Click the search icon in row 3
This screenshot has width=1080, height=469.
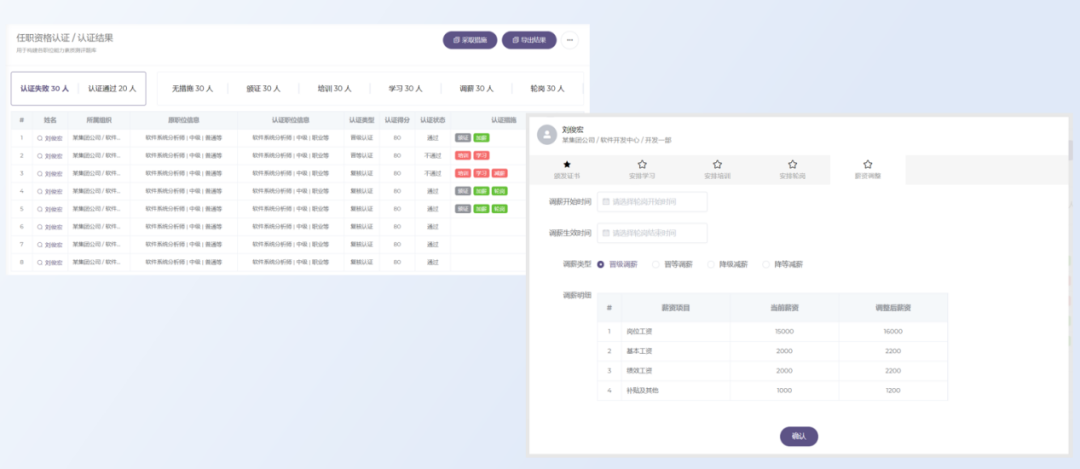click(x=40, y=174)
